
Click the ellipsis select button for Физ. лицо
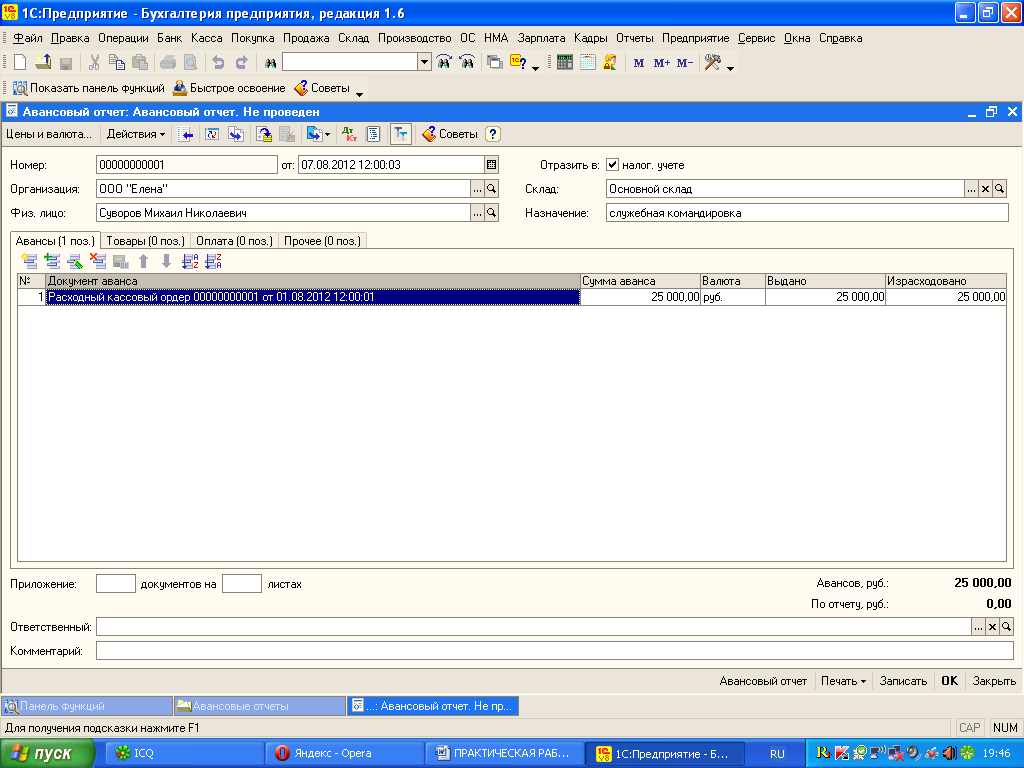coord(477,213)
